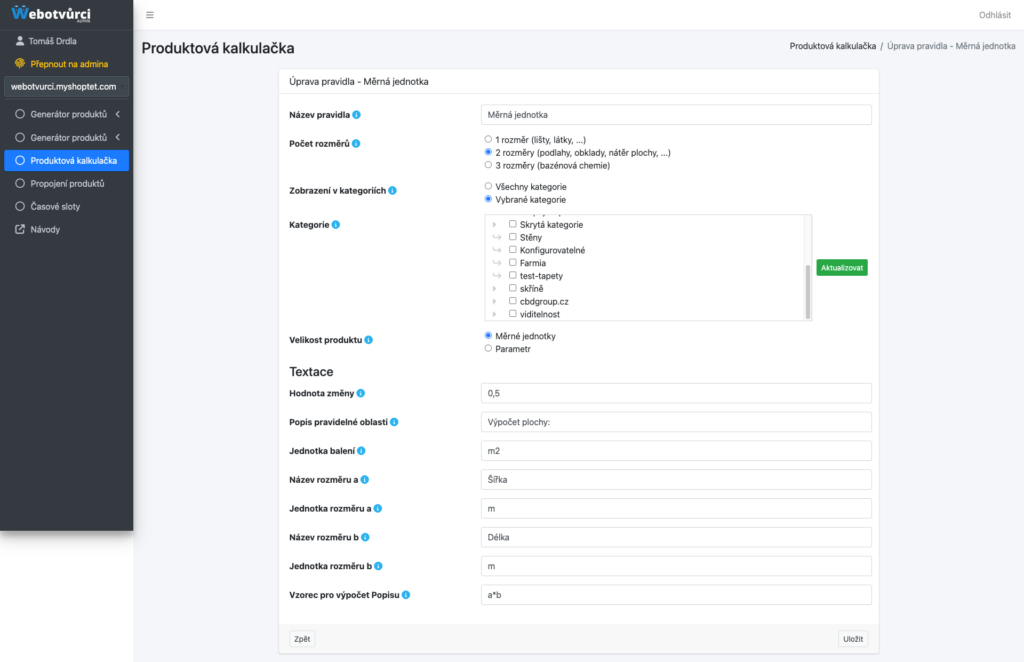Click the Webotvůrci logo
Screen dimensions: 1024x662
pyautogui.click(x=51, y=14)
